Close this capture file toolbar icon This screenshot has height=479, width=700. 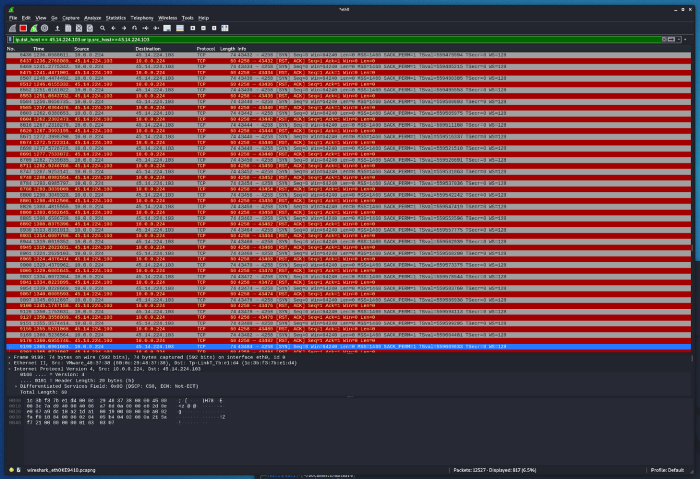pyautogui.click(x=79, y=28)
